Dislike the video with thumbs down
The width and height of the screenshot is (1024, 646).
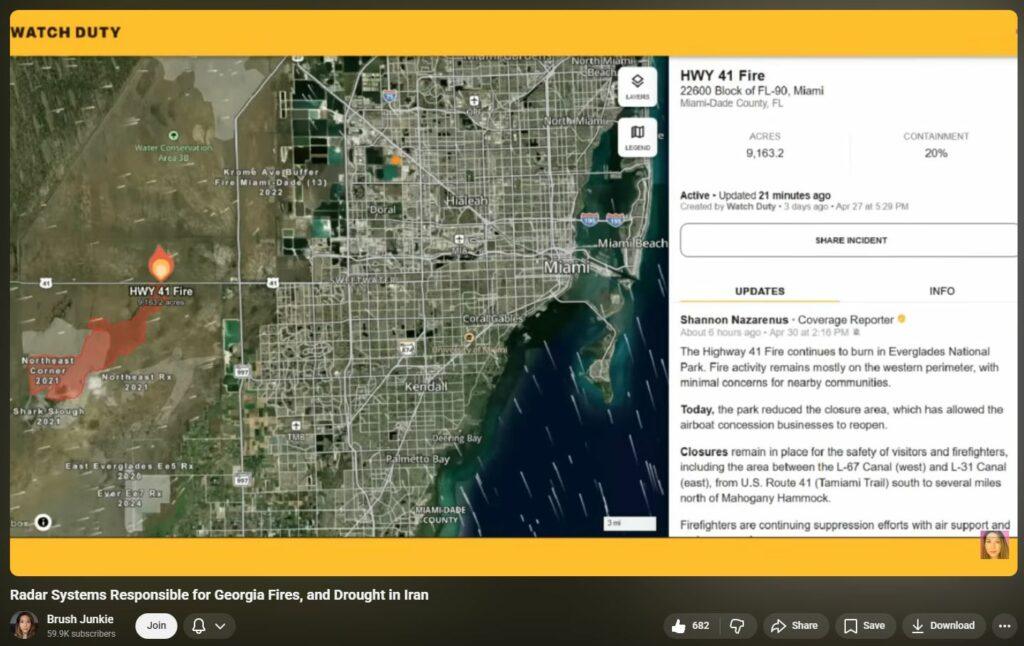click(x=737, y=626)
